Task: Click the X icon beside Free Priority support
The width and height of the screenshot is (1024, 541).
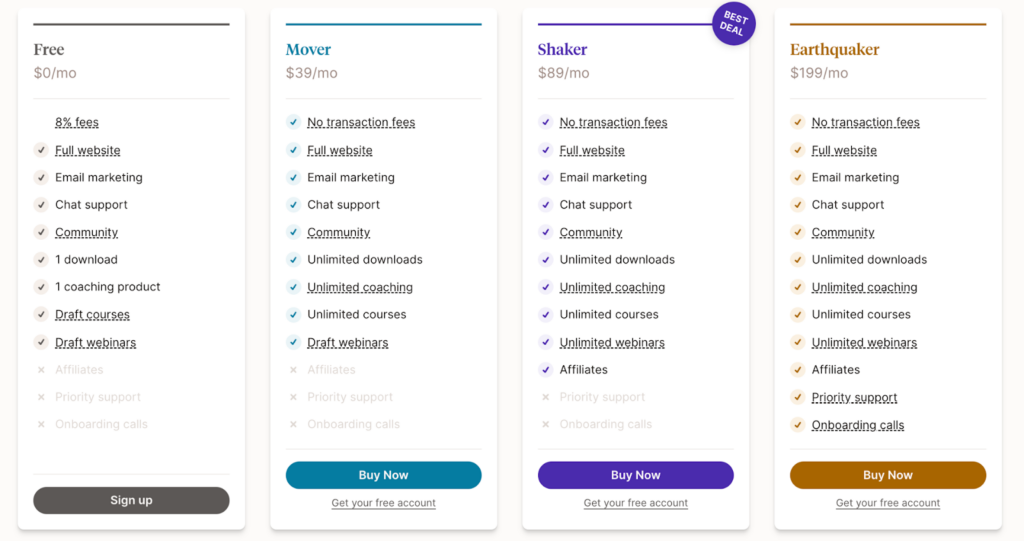Action: pyautogui.click(x=41, y=397)
